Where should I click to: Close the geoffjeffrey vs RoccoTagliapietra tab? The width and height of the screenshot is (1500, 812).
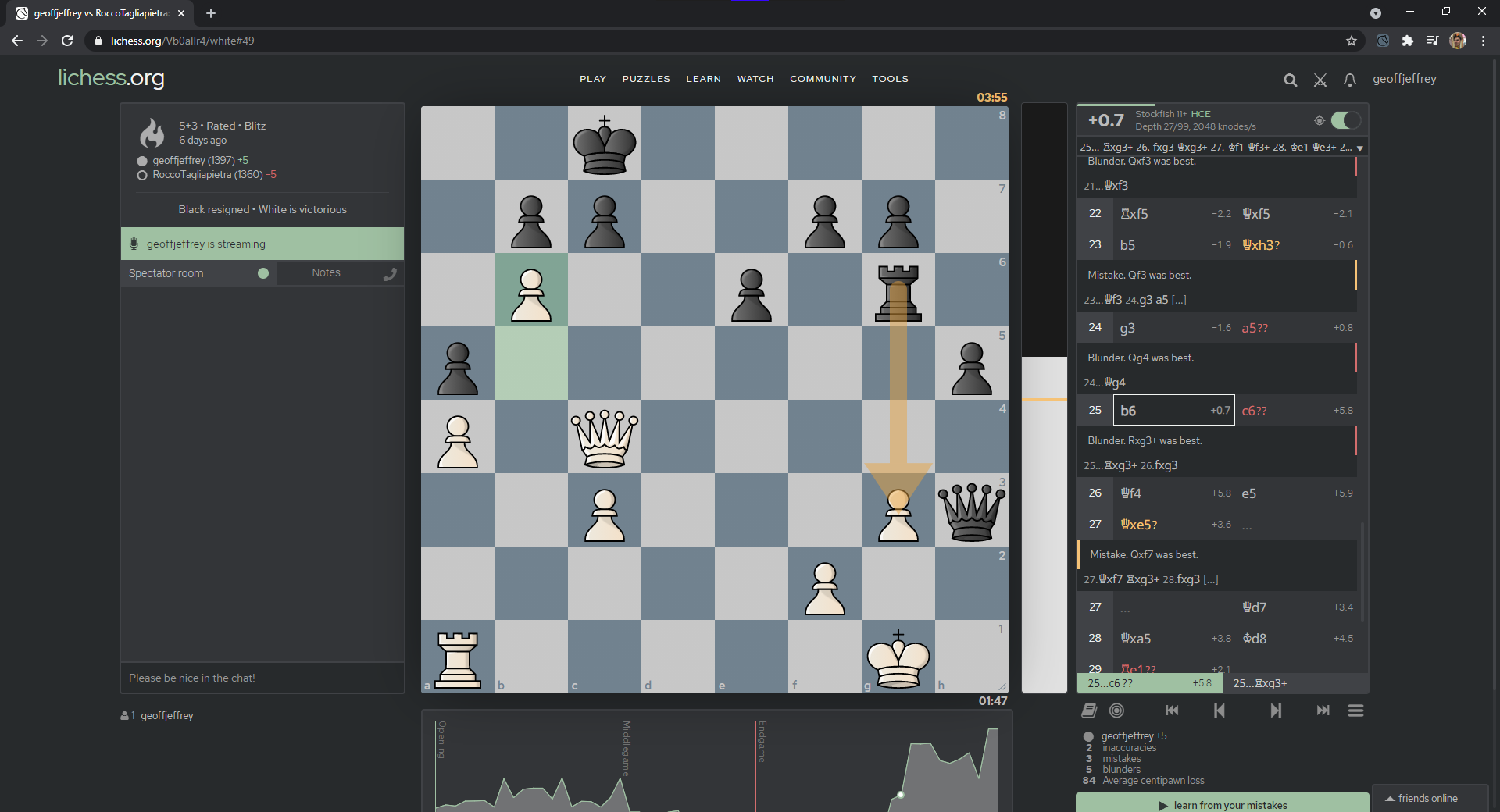click(181, 13)
